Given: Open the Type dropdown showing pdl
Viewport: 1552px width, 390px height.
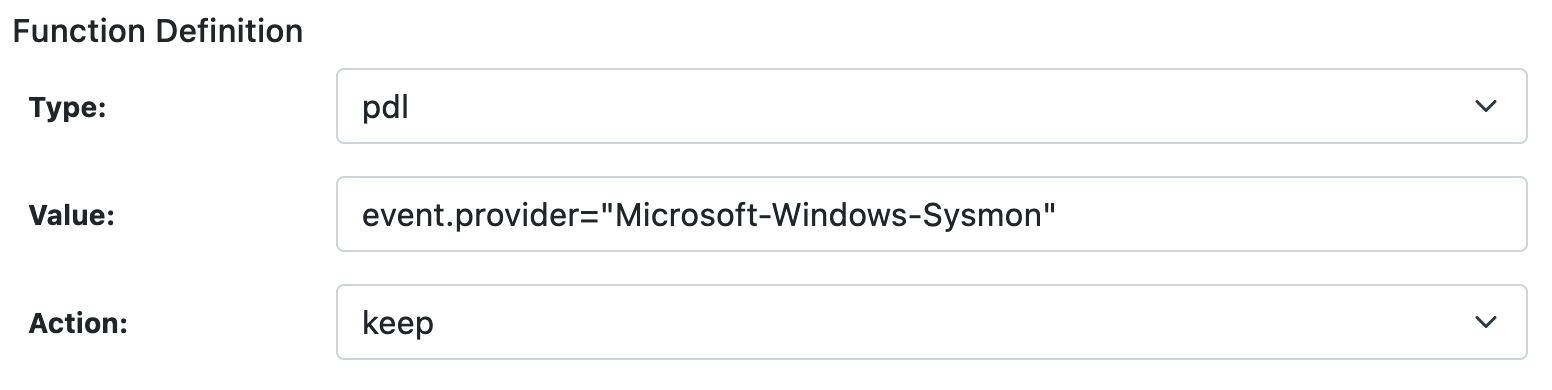Looking at the screenshot, I should (x=931, y=105).
